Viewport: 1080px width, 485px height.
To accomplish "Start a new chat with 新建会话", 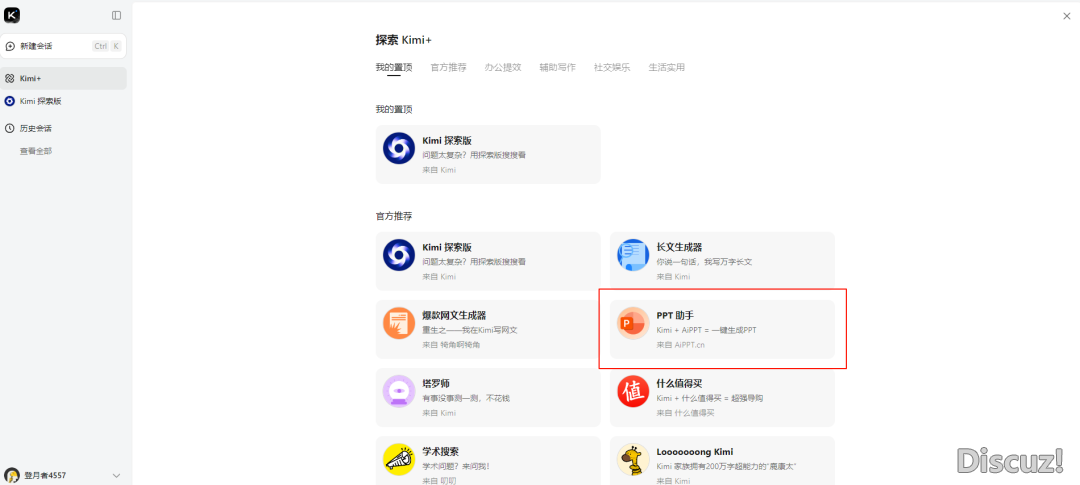I will pyautogui.click(x=63, y=46).
